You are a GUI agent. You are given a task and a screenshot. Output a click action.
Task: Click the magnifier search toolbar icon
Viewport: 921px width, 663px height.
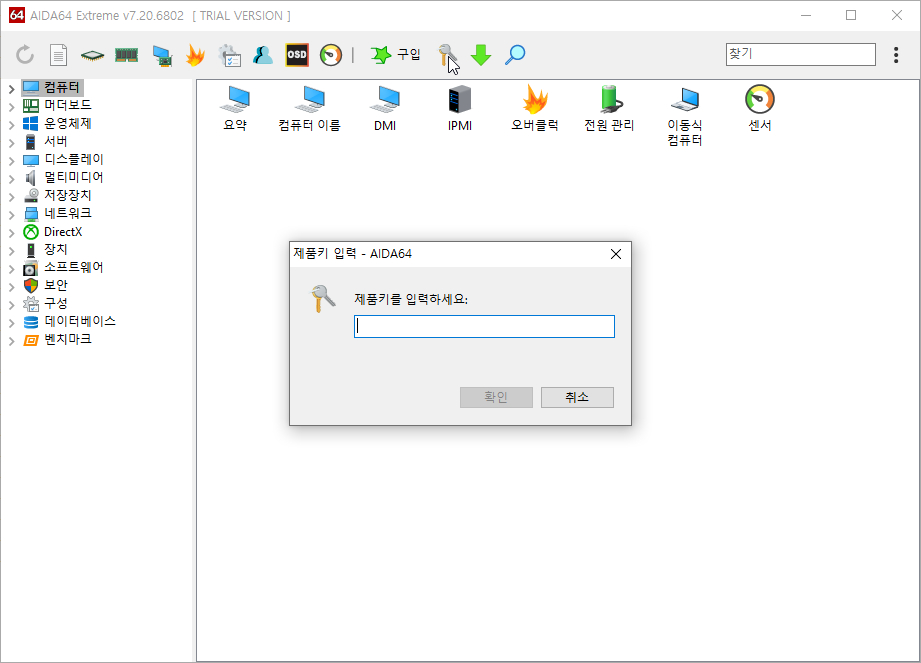pyautogui.click(x=515, y=55)
